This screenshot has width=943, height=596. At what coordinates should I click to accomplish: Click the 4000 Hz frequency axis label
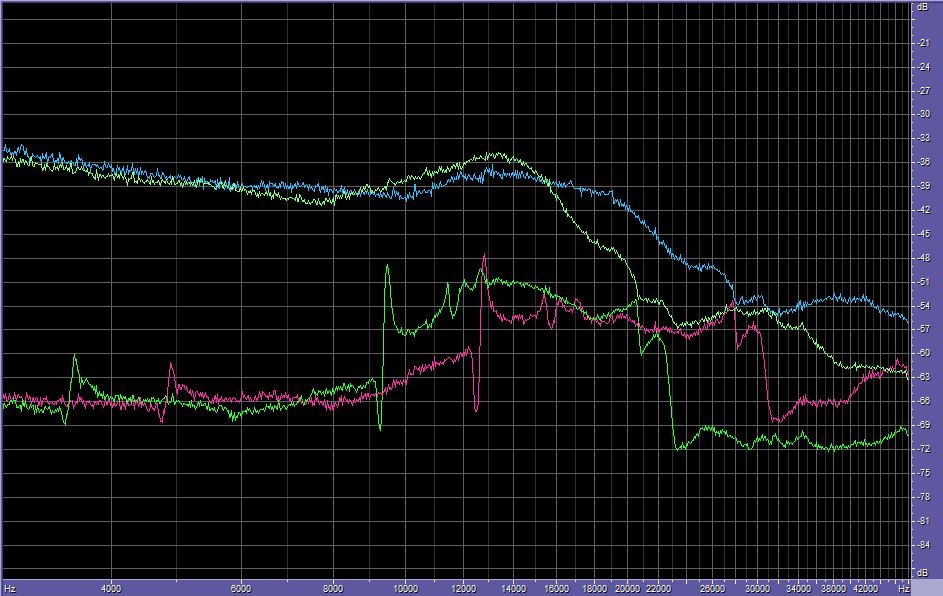coord(111,589)
